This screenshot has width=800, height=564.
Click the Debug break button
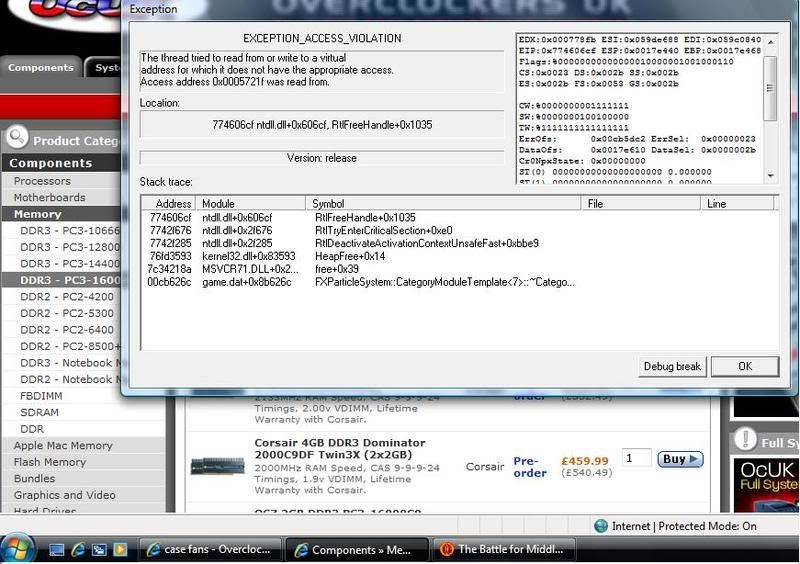coord(672,366)
